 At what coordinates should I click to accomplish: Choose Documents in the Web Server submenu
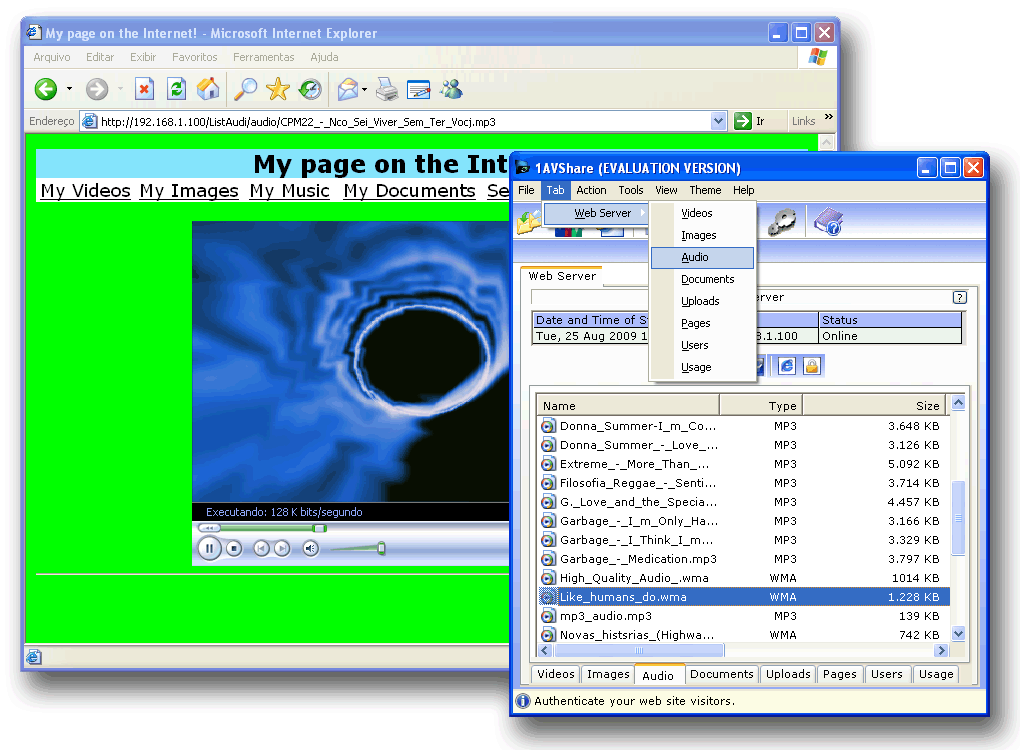(x=703, y=279)
